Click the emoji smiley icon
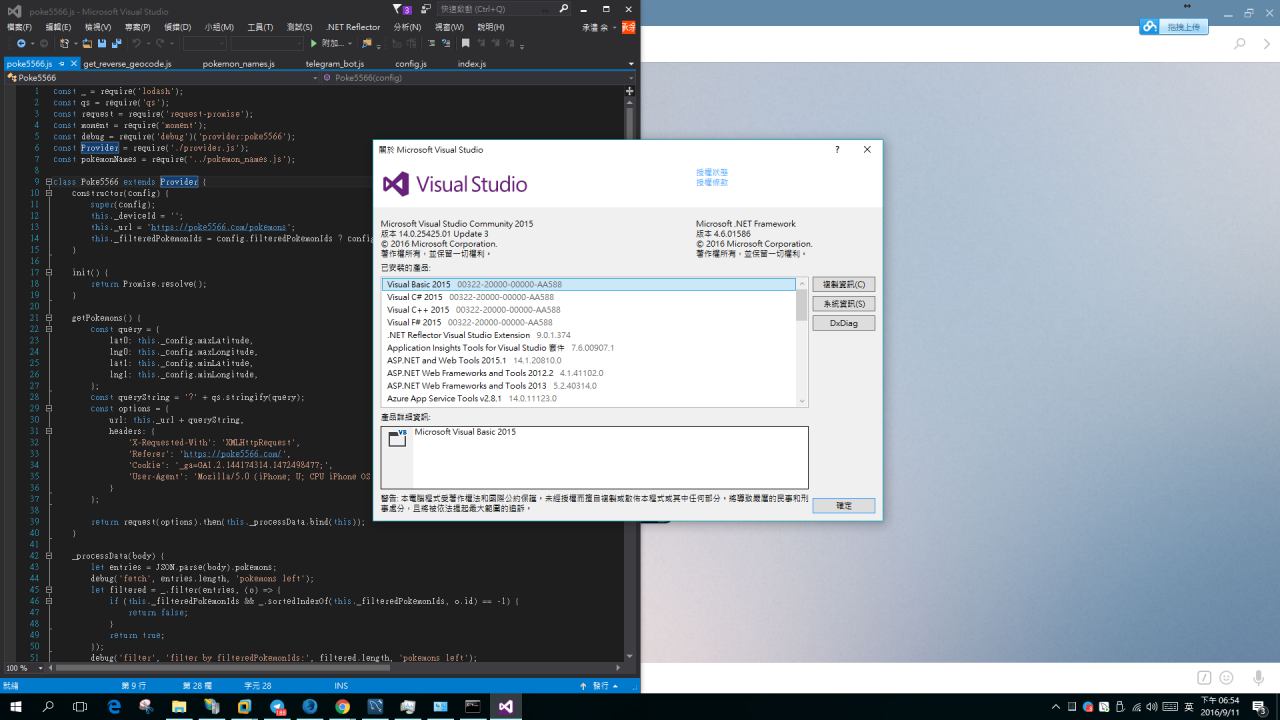The height and width of the screenshot is (720, 1280). [x=1226, y=678]
